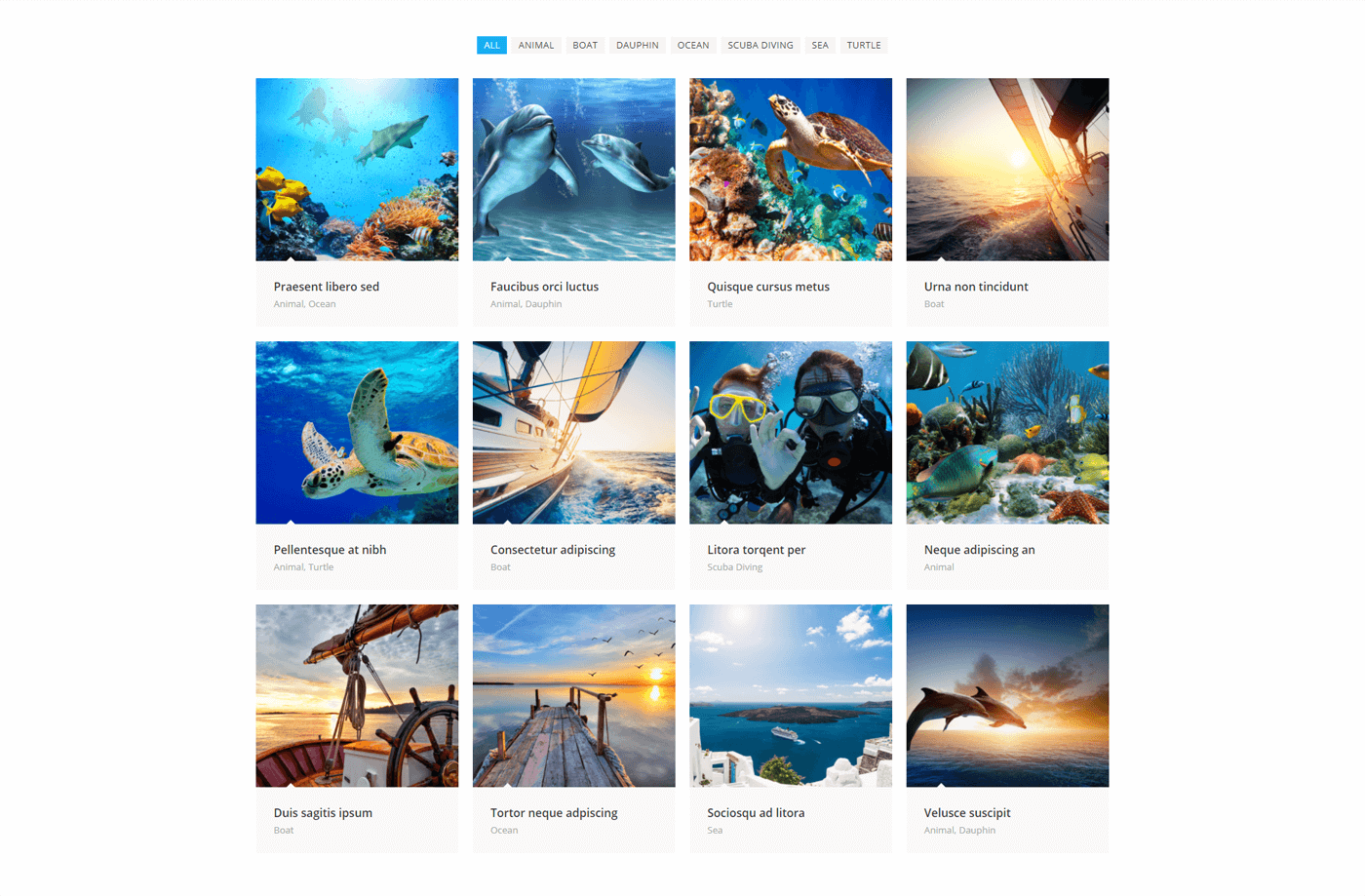Filter gallery by BOAT category
Screen dimensions: 1365x896
pos(585,45)
